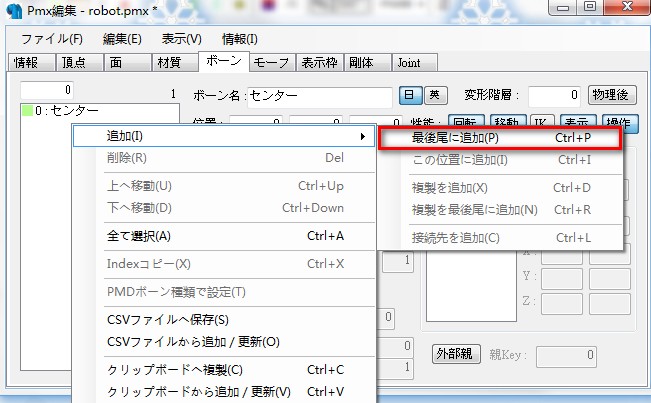Click the 変形階層 value field
Screen dimensions: 651x403
pyautogui.click(x=554, y=96)
